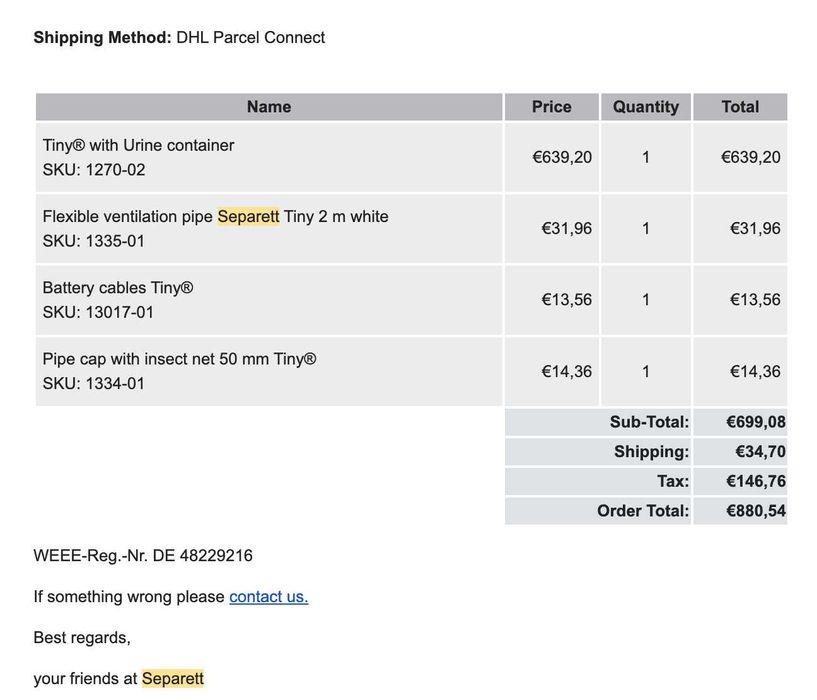This screenshot has width=817, height=700.
Task: Select the "Battery cables Tiny®" product name
Action: pos(117,288)
